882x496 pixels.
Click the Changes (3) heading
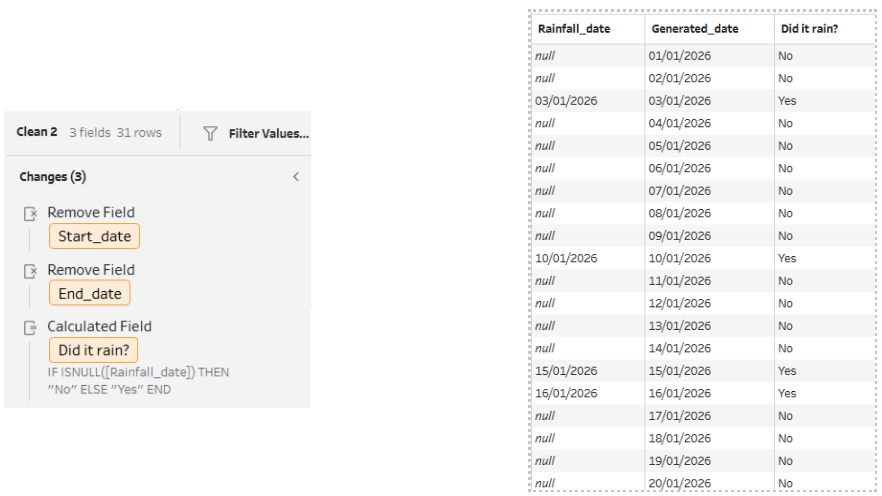[x=52, y=177]
